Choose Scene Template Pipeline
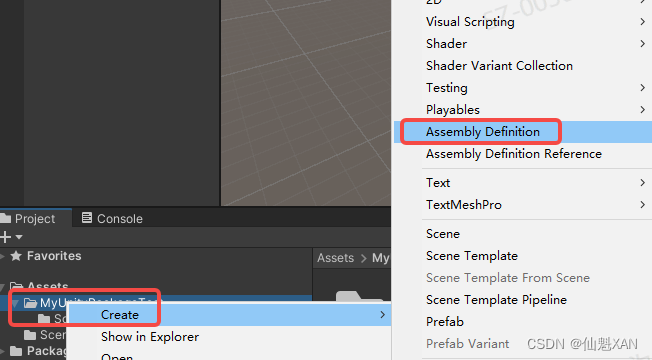Image resolution: width=652 pixels, height=360 pixels. [523, 300]
